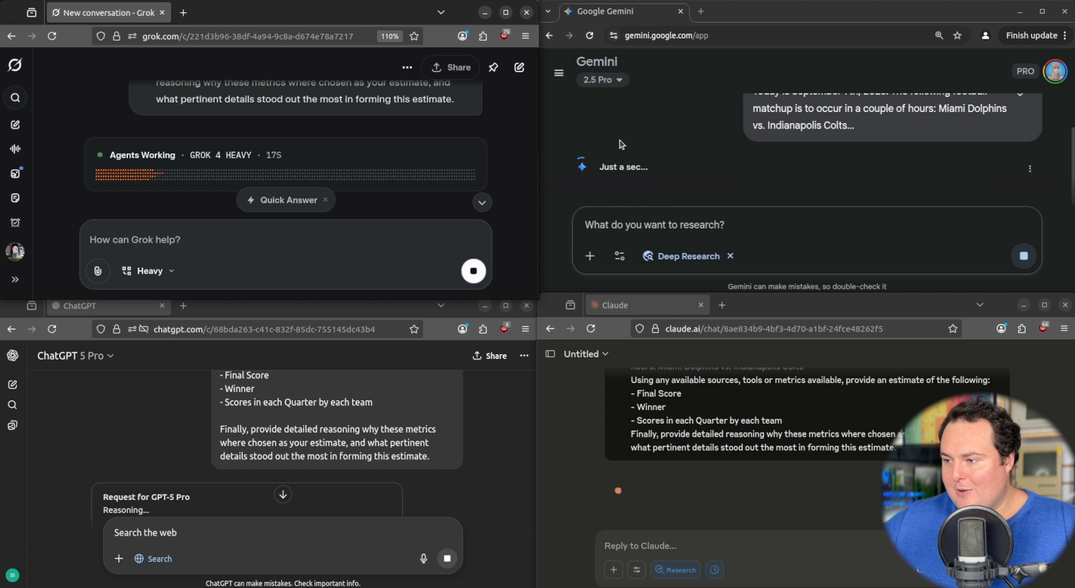The image size is (1075, 588).
Task: Stop ChatGPT response generation
Action: tap(447, 559)
